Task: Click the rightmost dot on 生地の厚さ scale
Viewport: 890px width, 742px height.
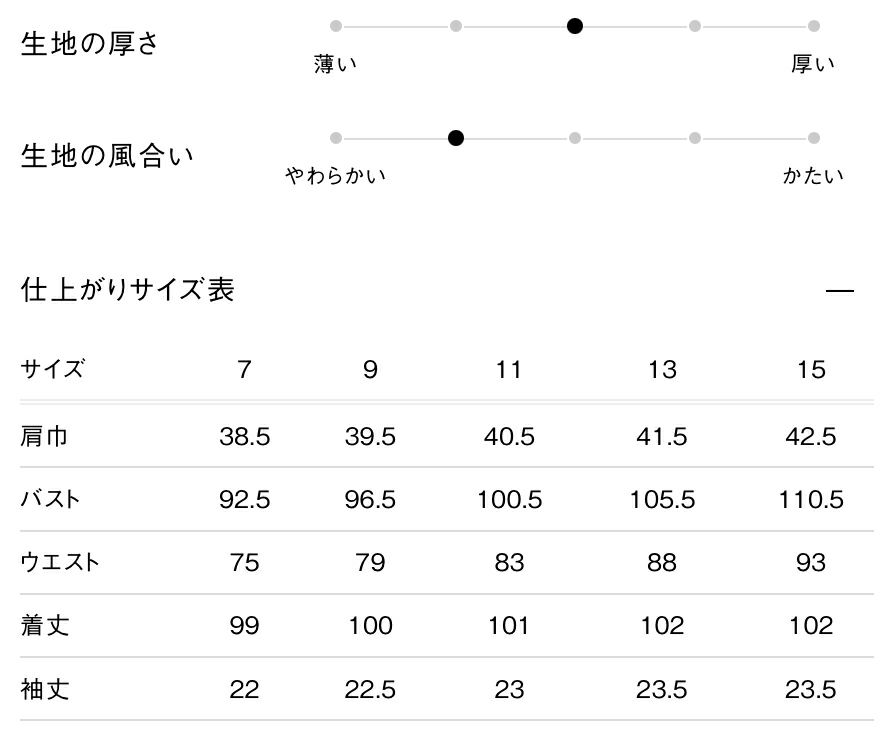Action: (x=814, y=26)
